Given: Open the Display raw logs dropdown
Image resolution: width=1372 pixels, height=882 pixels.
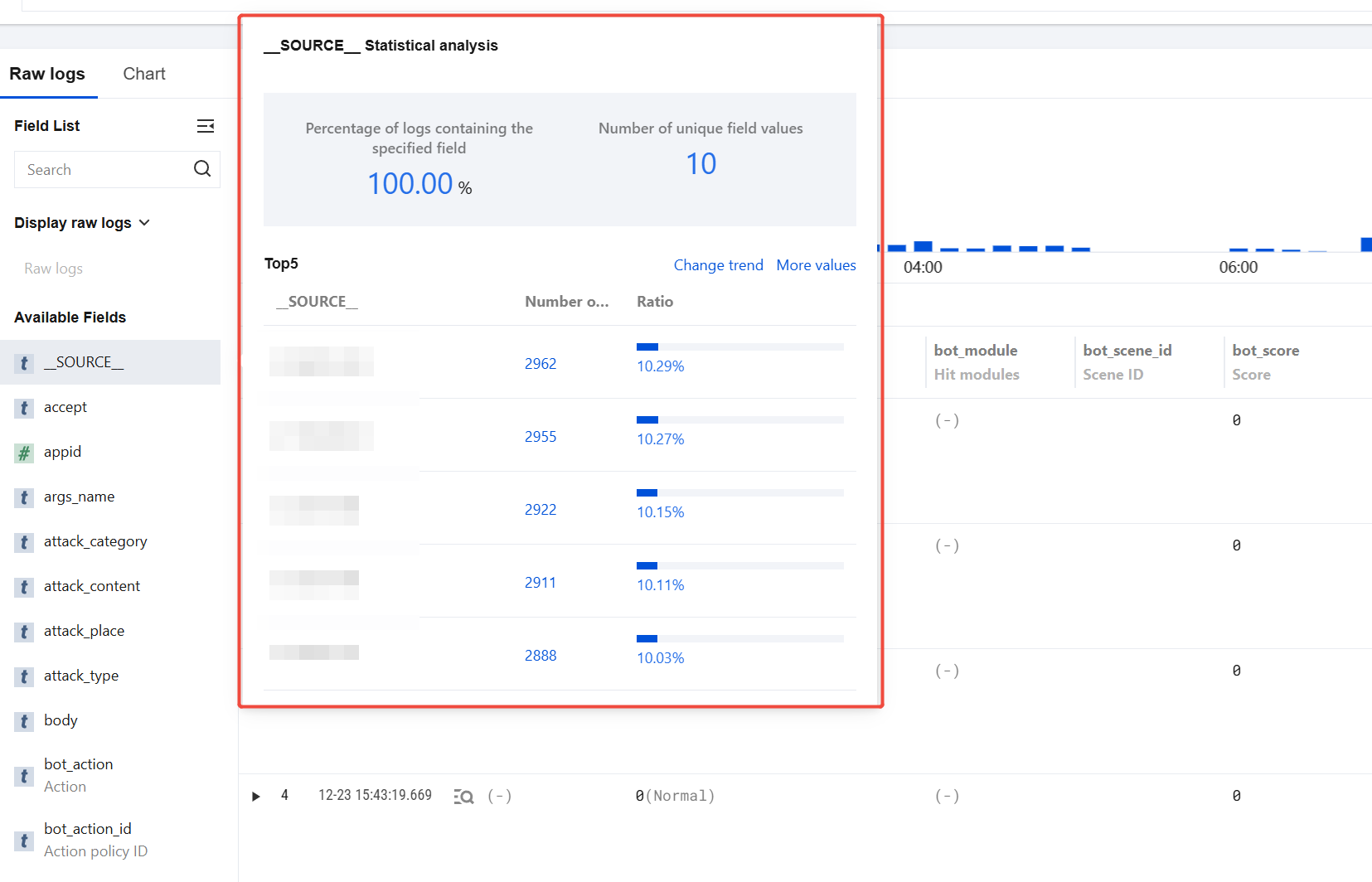Looking at the screenshot, I should click(x=82, y=223).
